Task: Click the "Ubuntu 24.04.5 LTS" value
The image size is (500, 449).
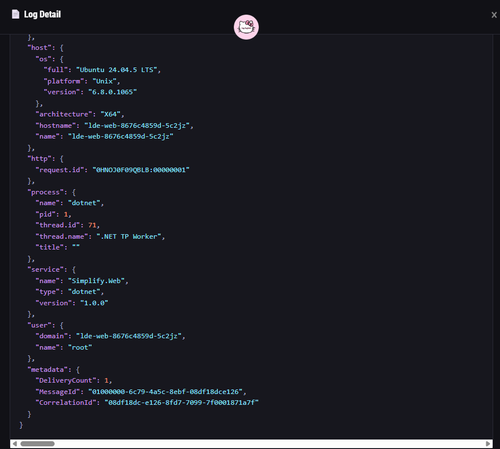Action: [x=117, y=70]
